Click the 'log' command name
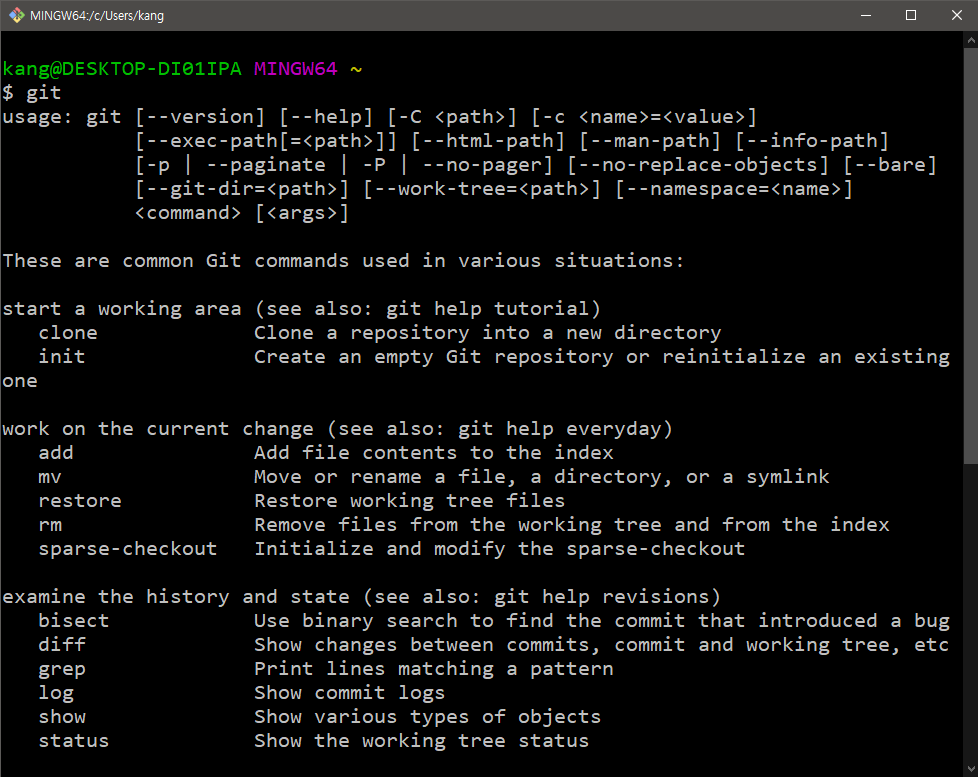Screen dimensions: 978x777 click(56, 693)
